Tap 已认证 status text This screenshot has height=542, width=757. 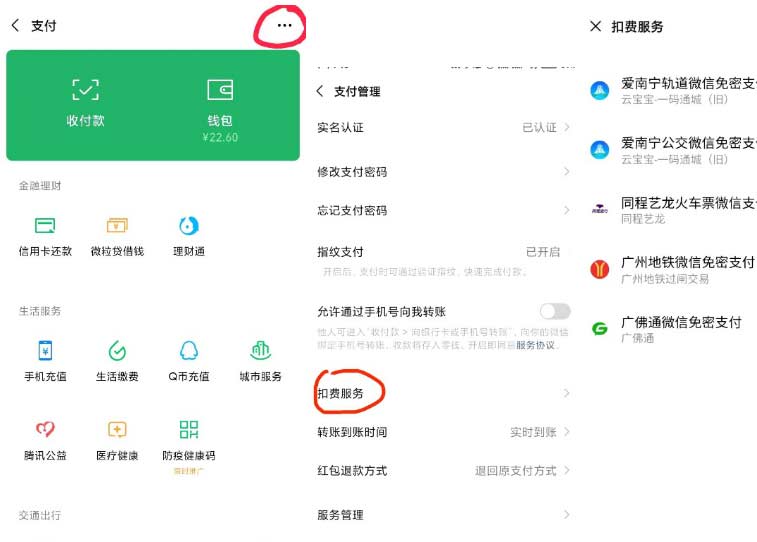[x=540, y=127]
